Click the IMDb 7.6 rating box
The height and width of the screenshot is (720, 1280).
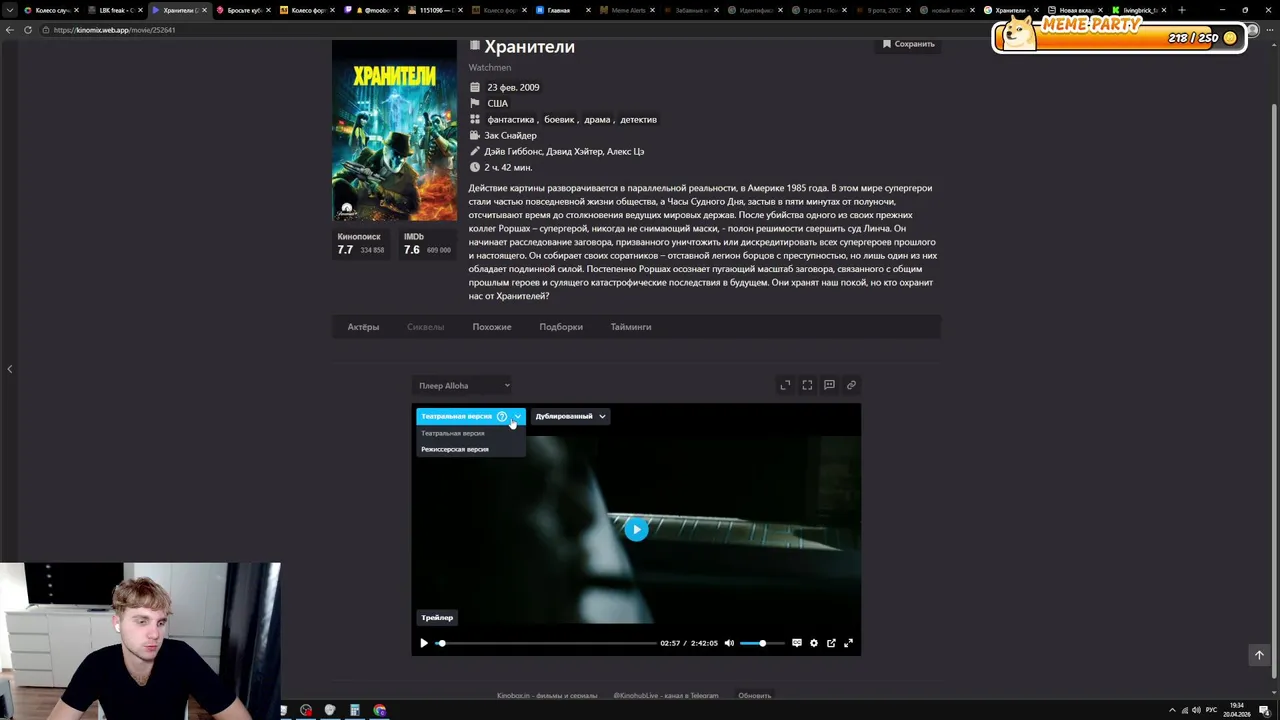426,244
